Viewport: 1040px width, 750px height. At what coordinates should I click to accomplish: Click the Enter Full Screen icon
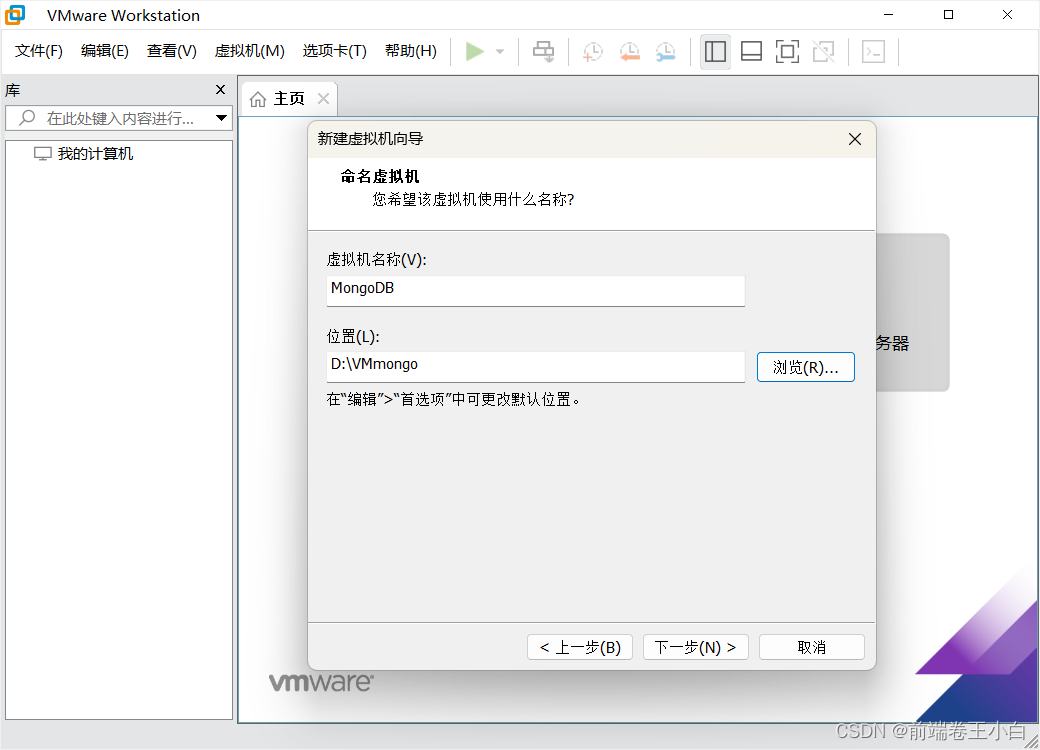[787, 51]
